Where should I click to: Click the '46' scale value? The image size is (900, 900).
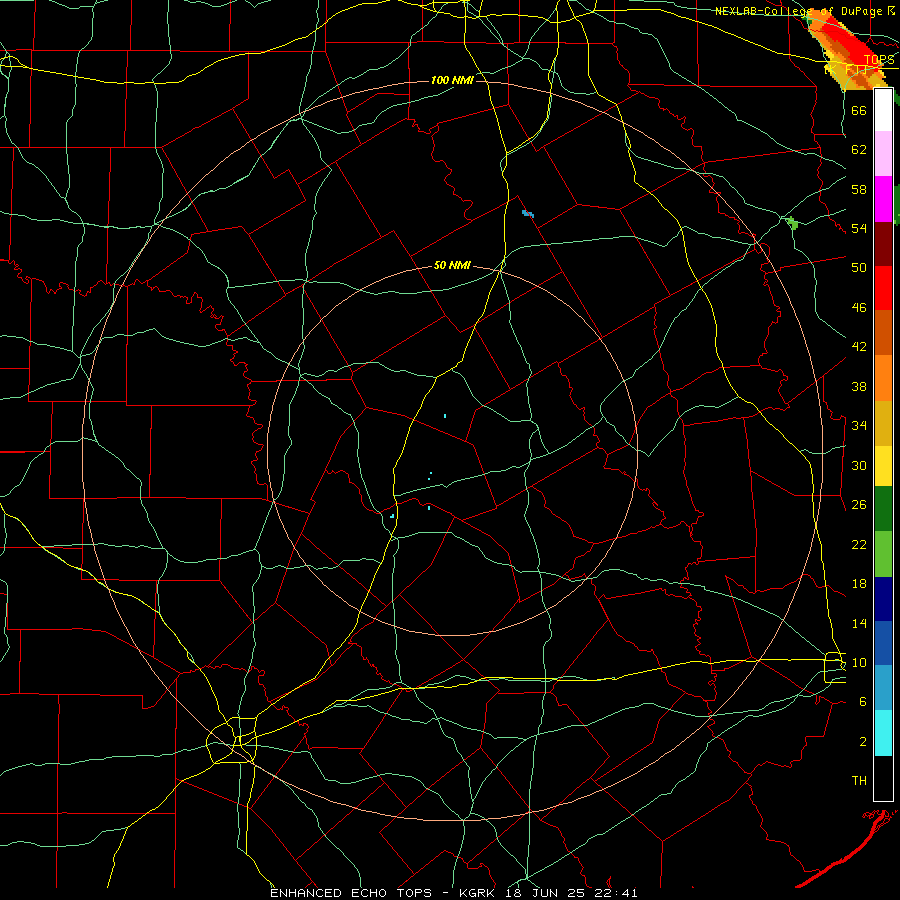(x=859, y=307)
